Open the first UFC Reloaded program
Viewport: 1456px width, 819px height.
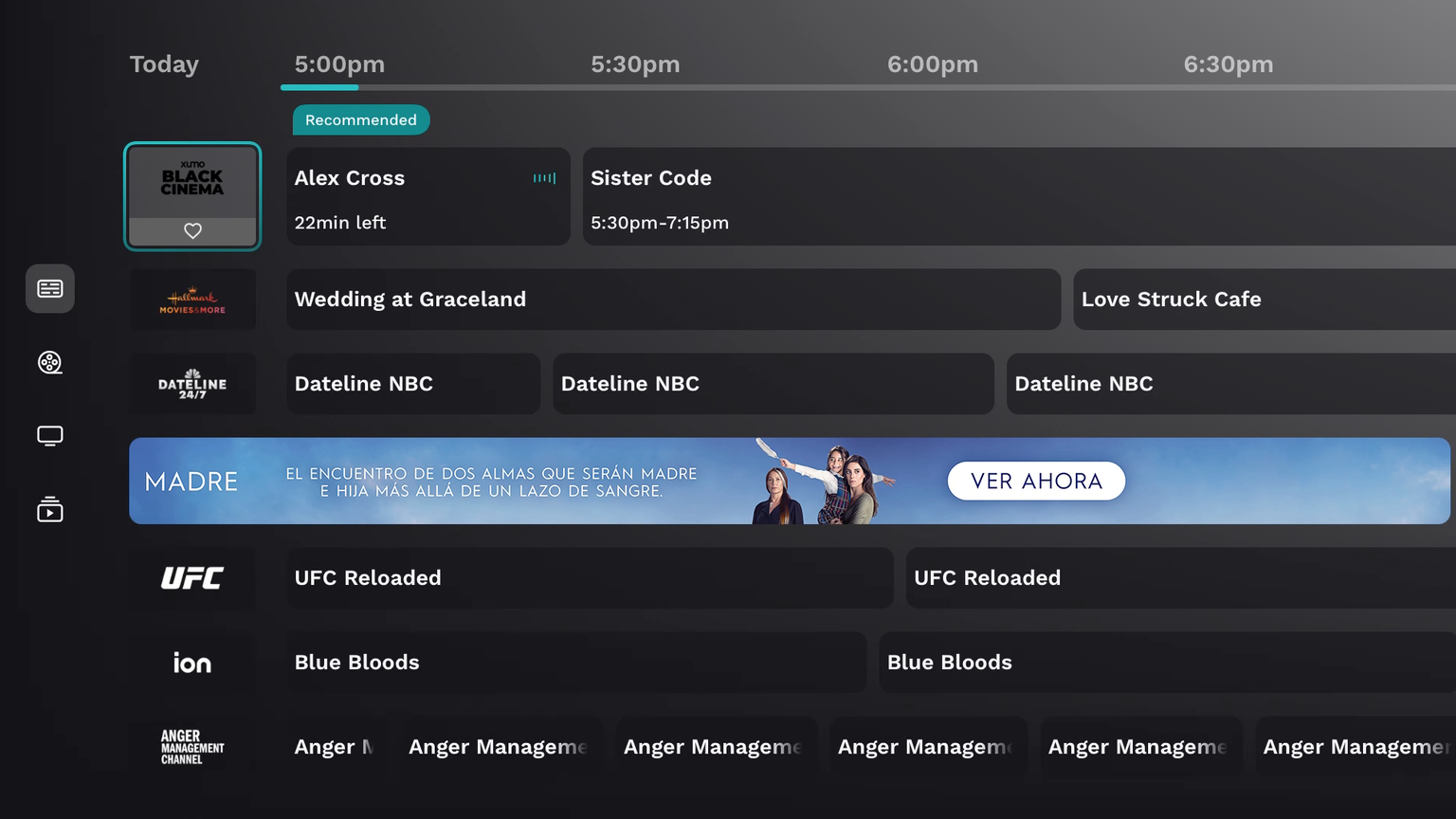[590, 578]
